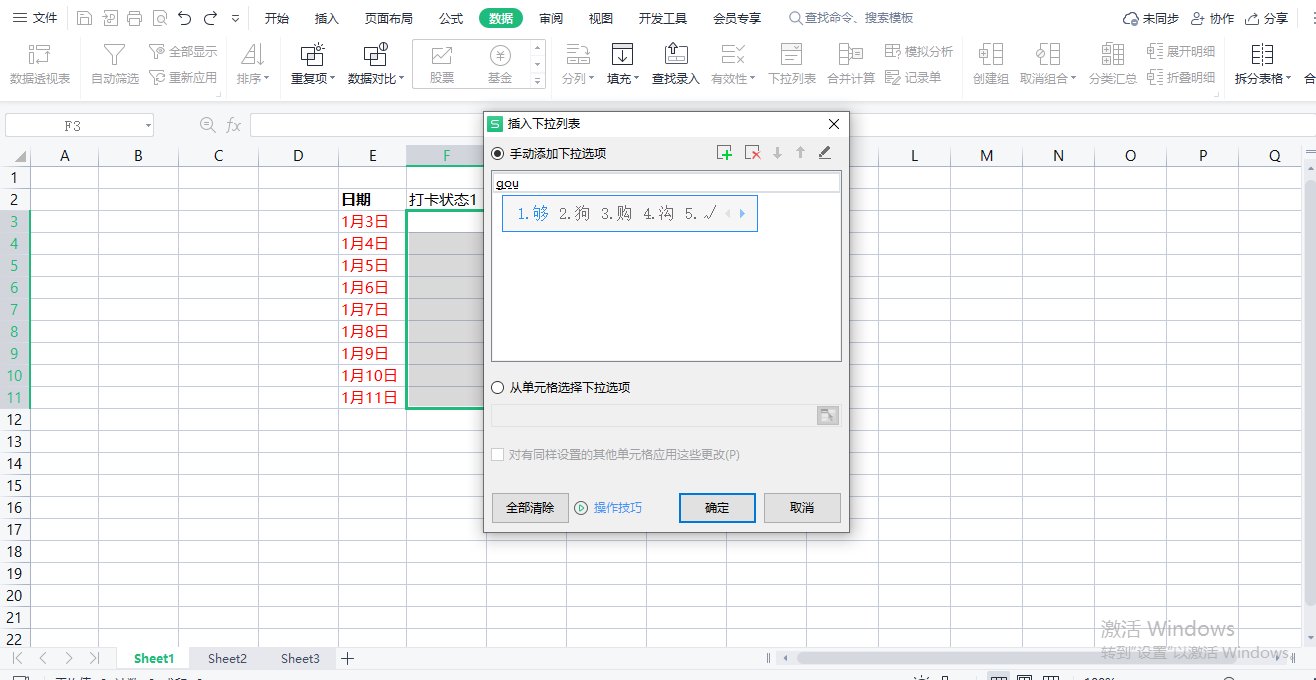Choose 从单元格选择下拉选项 option
This screenshot has width=1316, height=680.
click(x=497, y=389)
